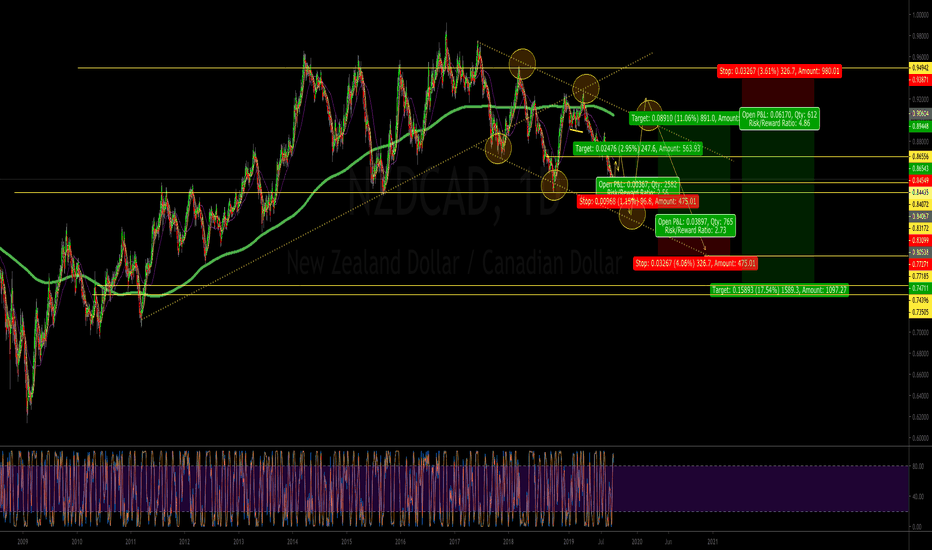The height and width of the screenshot is (550, 932).
Task: Click the 0.90624 gray price axis label
Action: pos(920,113)
